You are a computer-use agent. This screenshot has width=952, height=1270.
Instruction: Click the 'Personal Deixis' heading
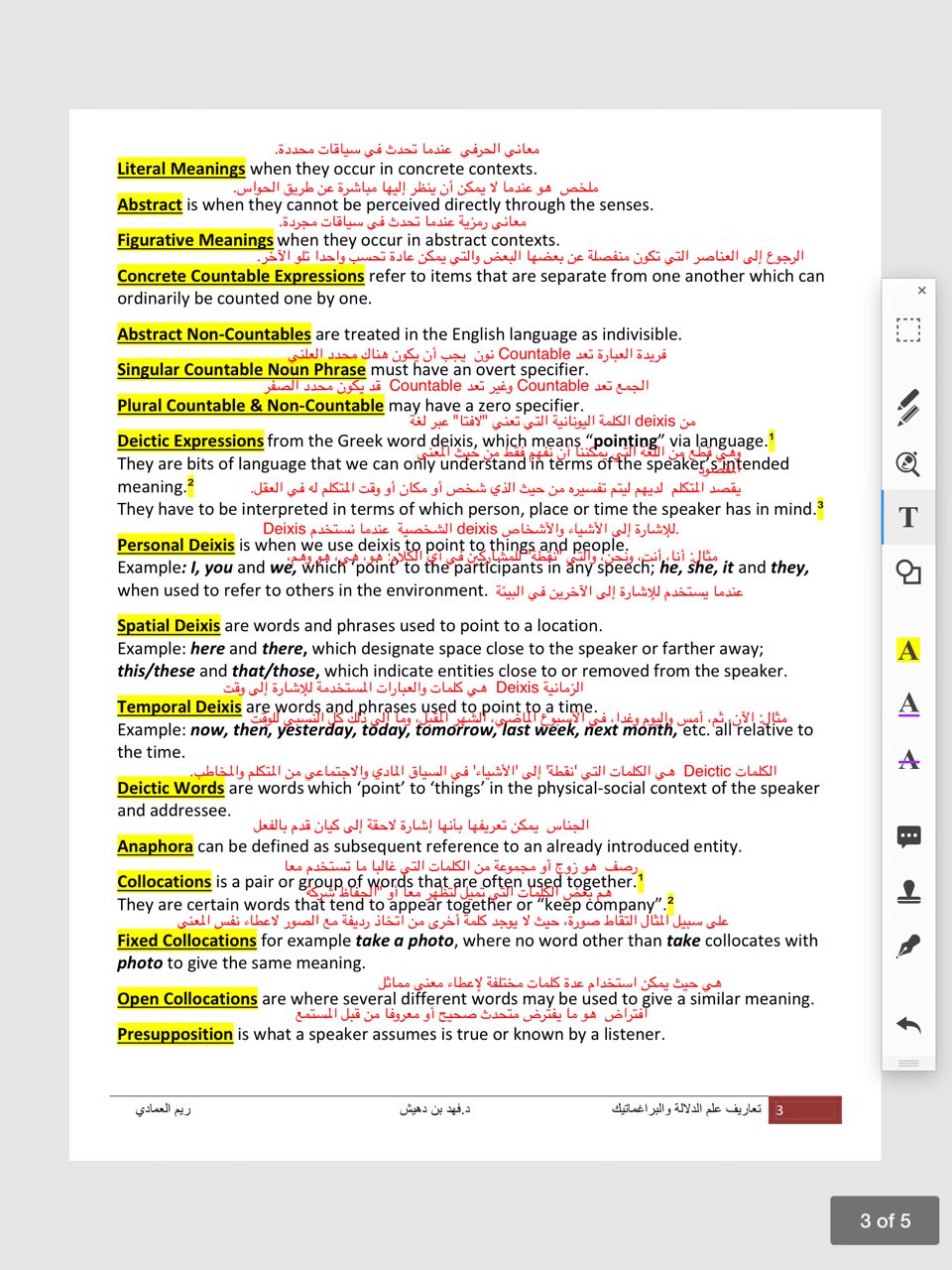pos(176,545)
